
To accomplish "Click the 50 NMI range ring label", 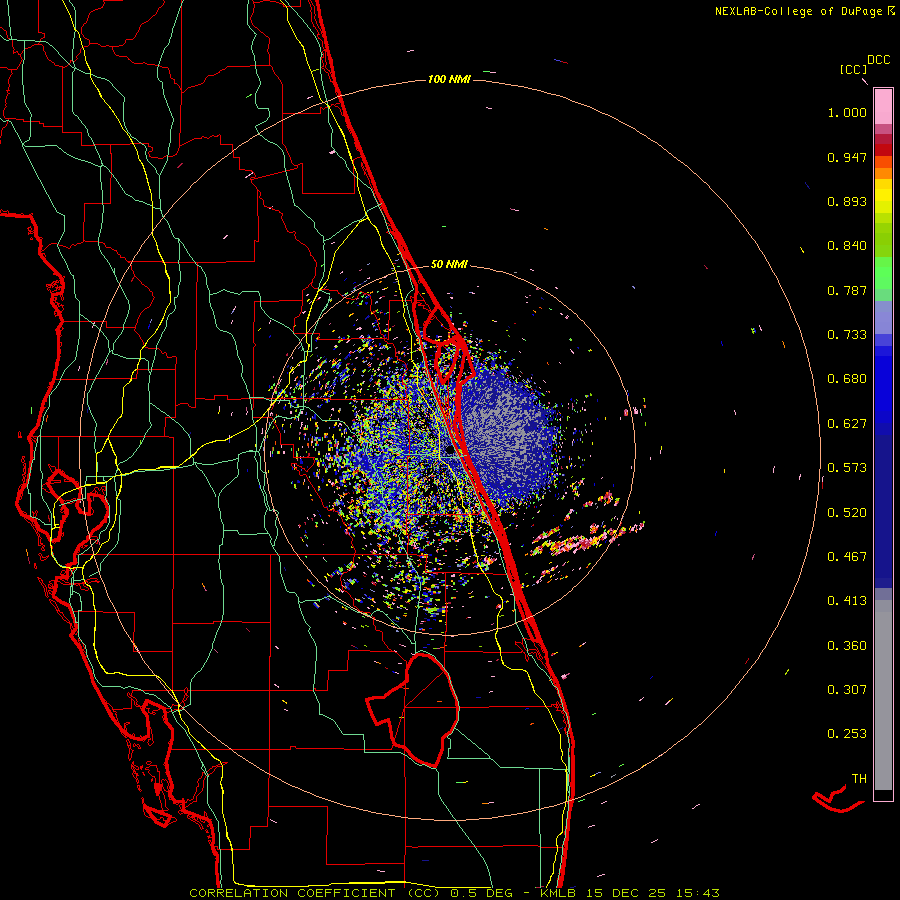I will 449,264.
